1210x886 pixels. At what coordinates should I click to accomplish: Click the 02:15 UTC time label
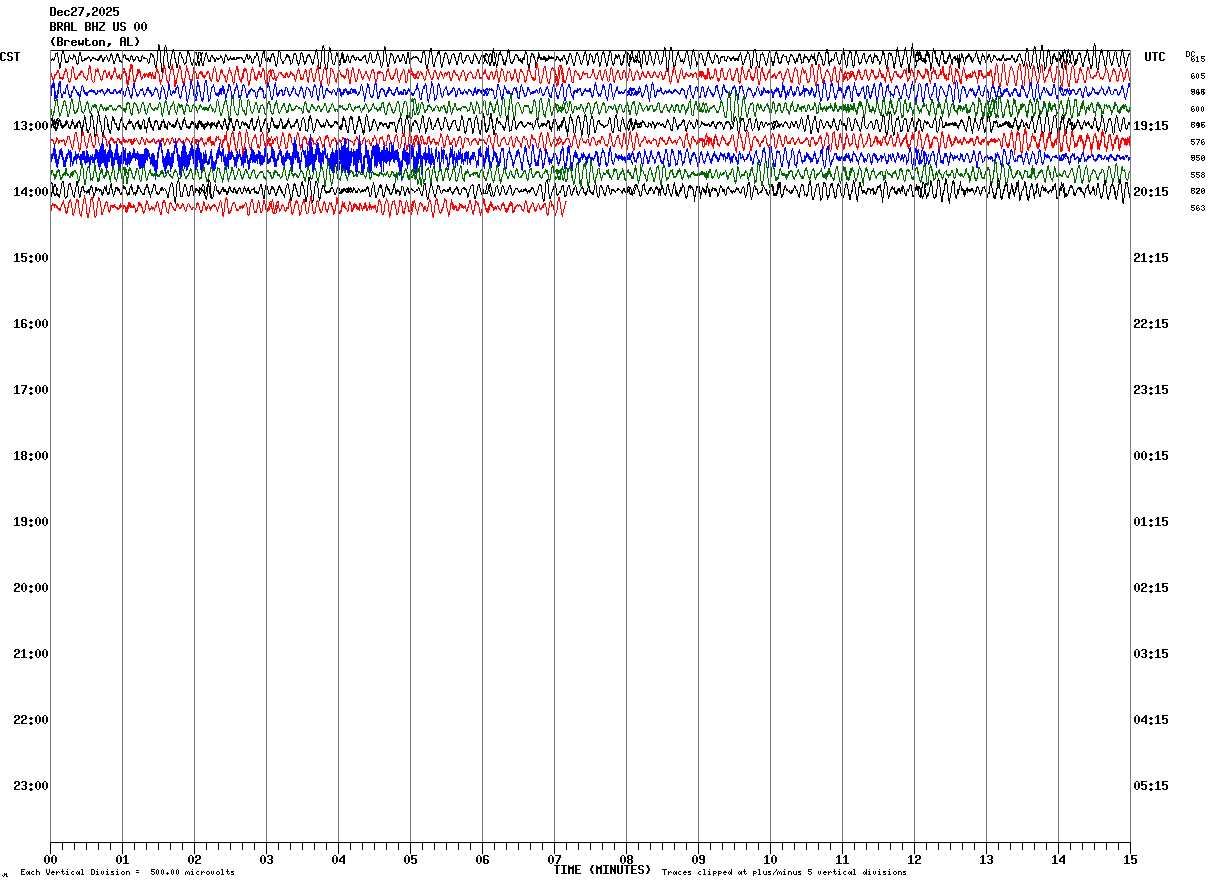[1151, 588]
